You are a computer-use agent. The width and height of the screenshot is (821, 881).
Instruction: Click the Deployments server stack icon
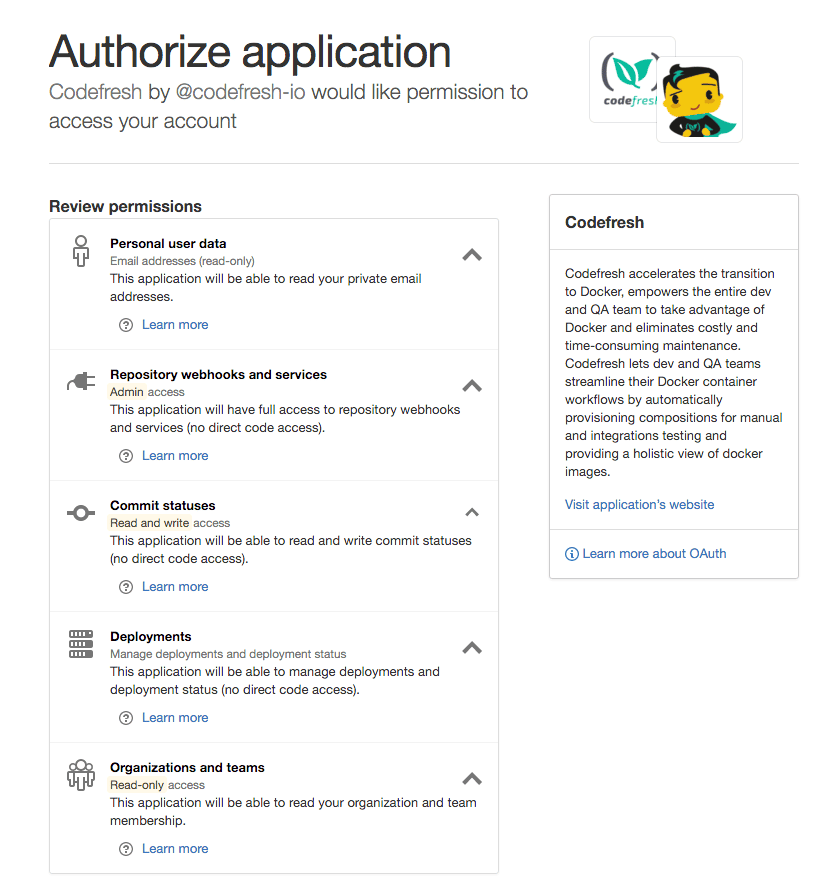(x=81, y=644)
